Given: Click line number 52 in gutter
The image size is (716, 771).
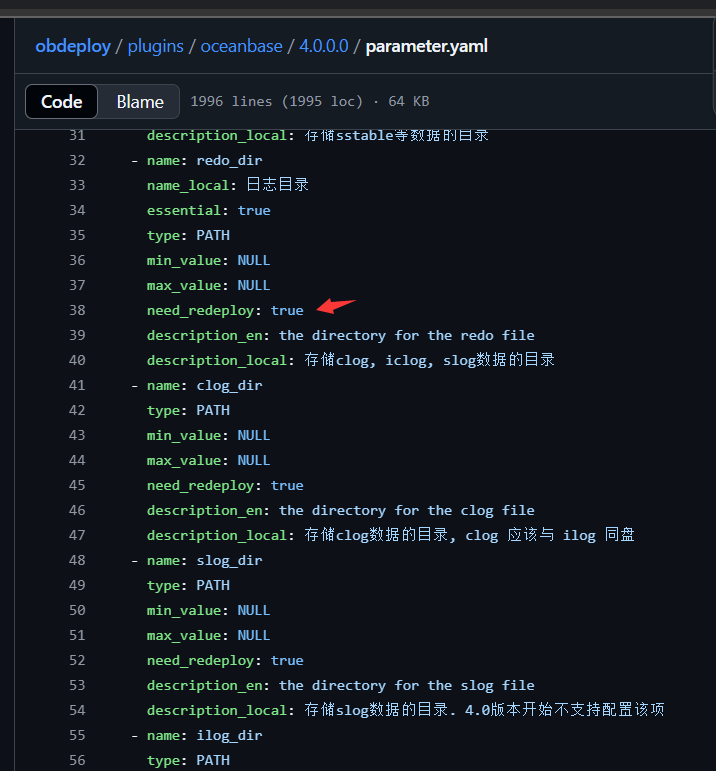Looking at the screenshot, I should coord(77,660).
